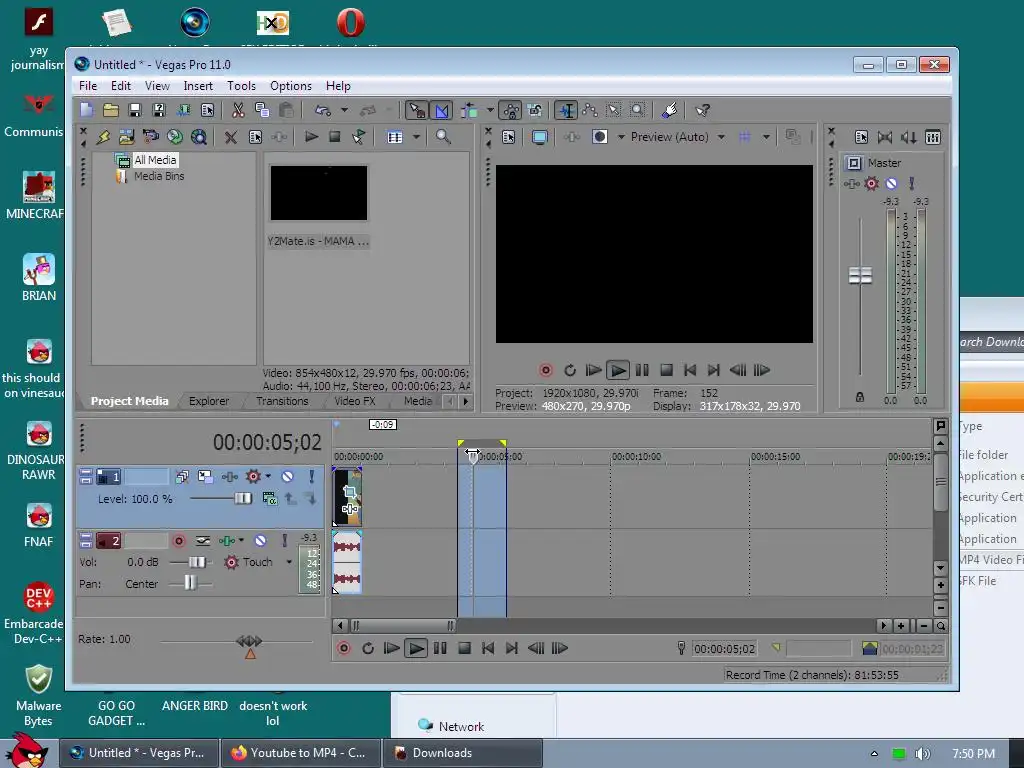Toggle preview on external monitor
Screen dimensions: 1024x768
pyautogui.click(x=539, y=136)
